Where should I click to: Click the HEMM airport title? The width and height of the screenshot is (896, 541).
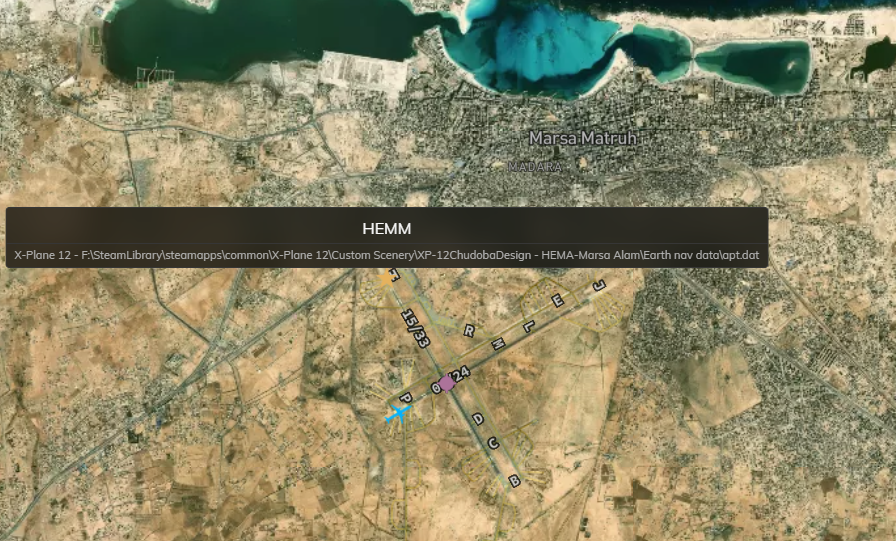click(x=386, y=229)
